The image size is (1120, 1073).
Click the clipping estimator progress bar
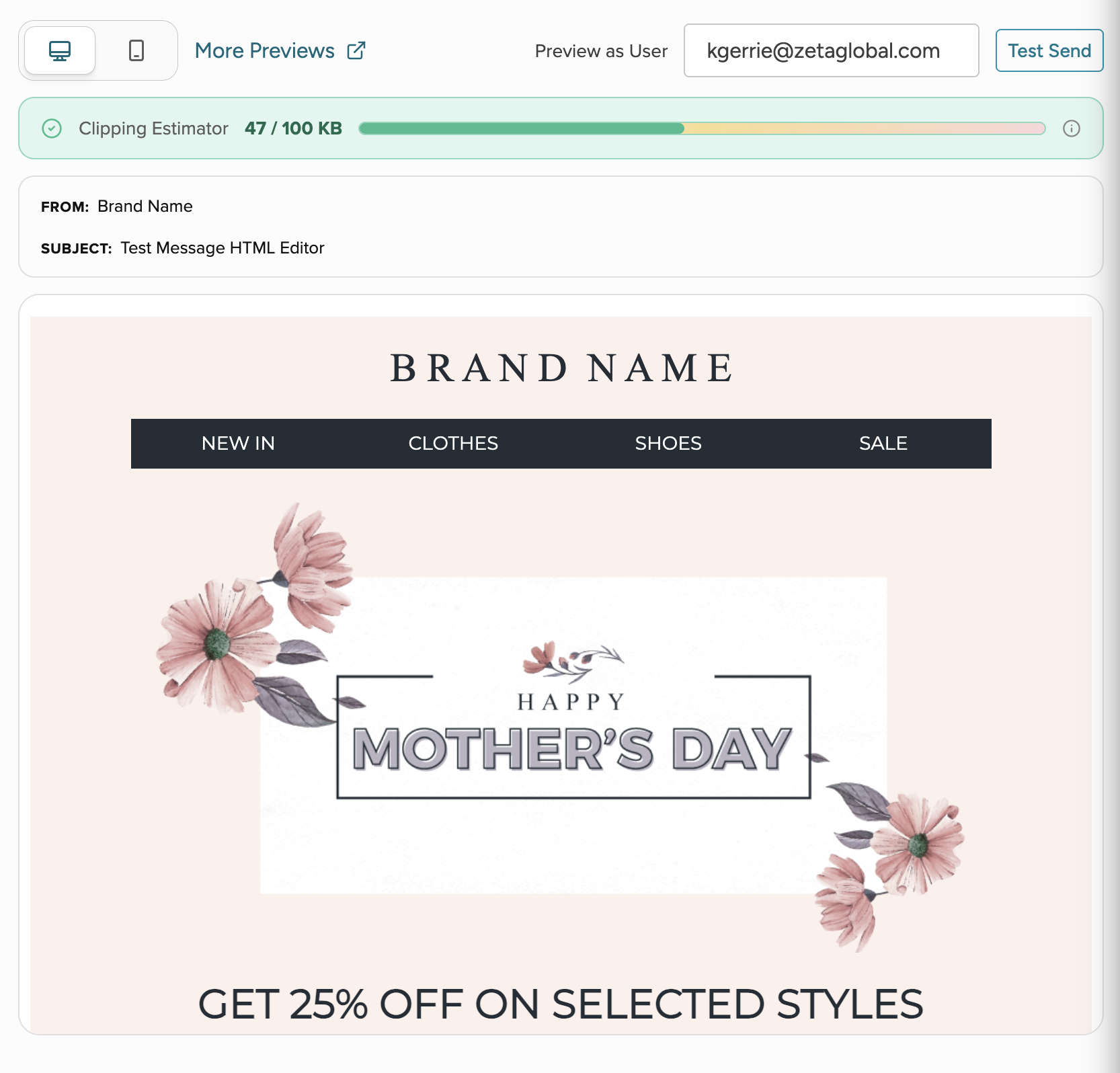pyautogui.click(x=702, y=128)
